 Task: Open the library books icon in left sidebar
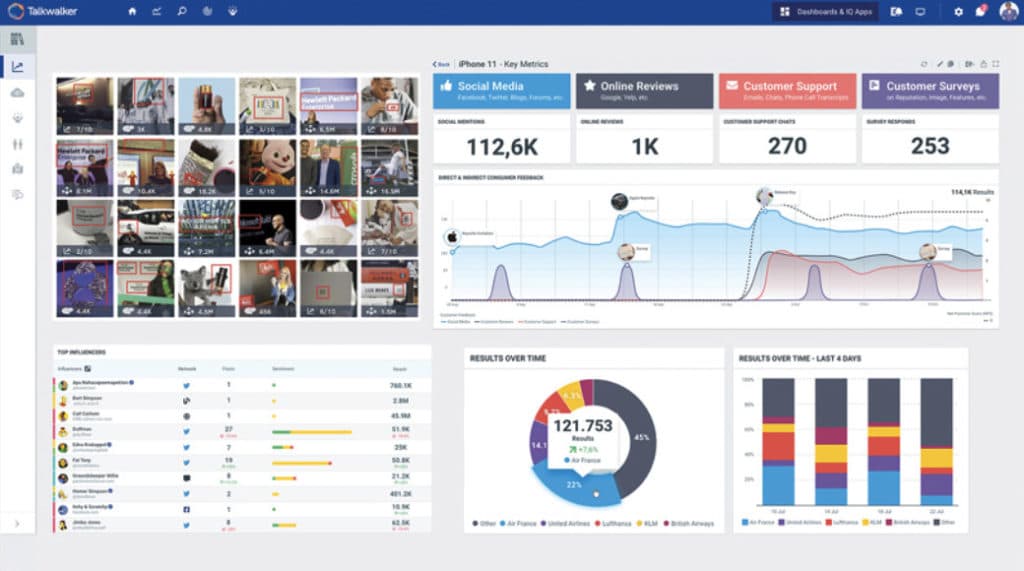coord(18,39)
